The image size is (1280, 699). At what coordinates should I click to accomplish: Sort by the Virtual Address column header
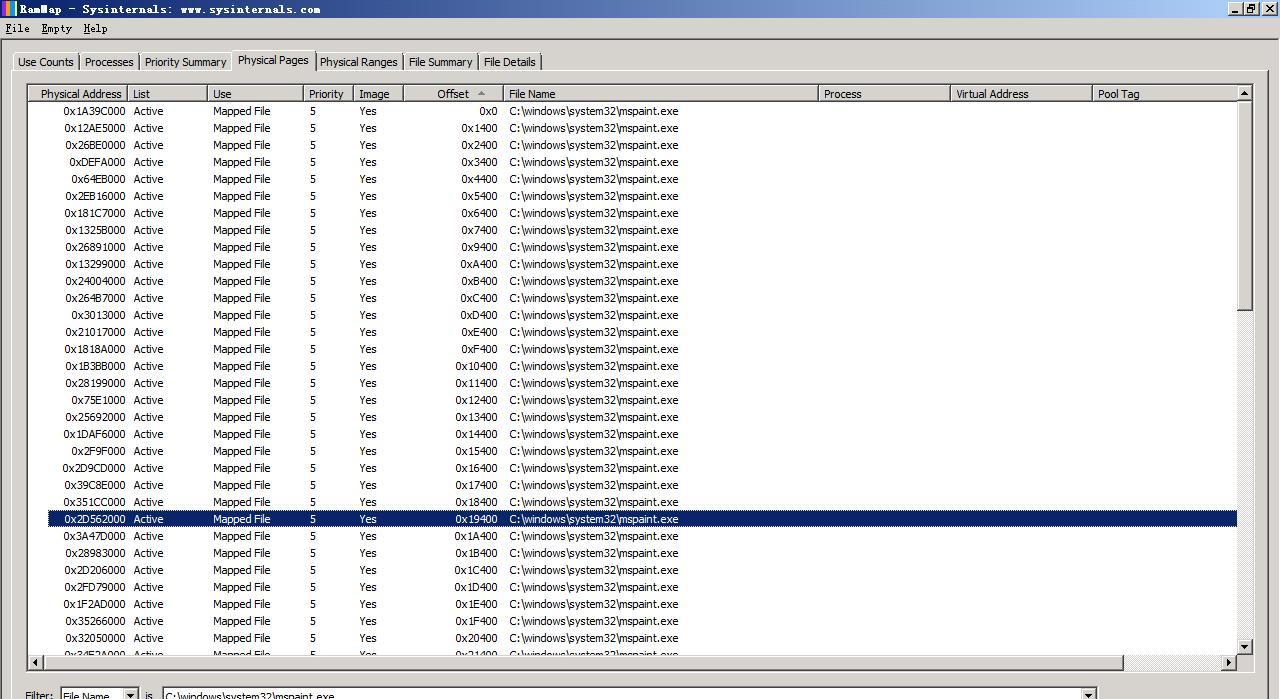coord(1021,94)
